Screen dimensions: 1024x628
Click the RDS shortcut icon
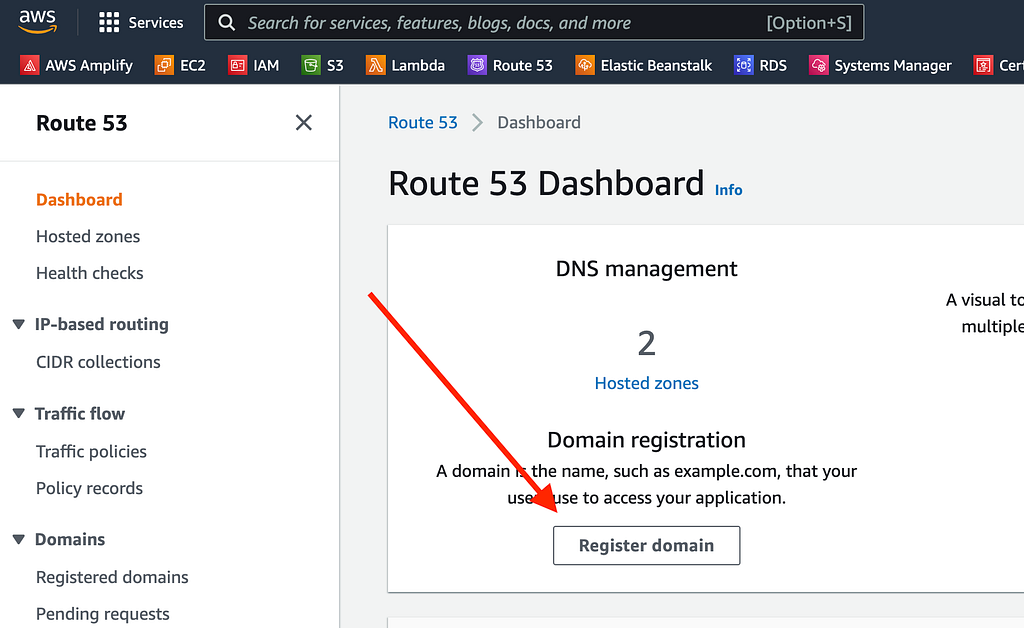[744, 65]
